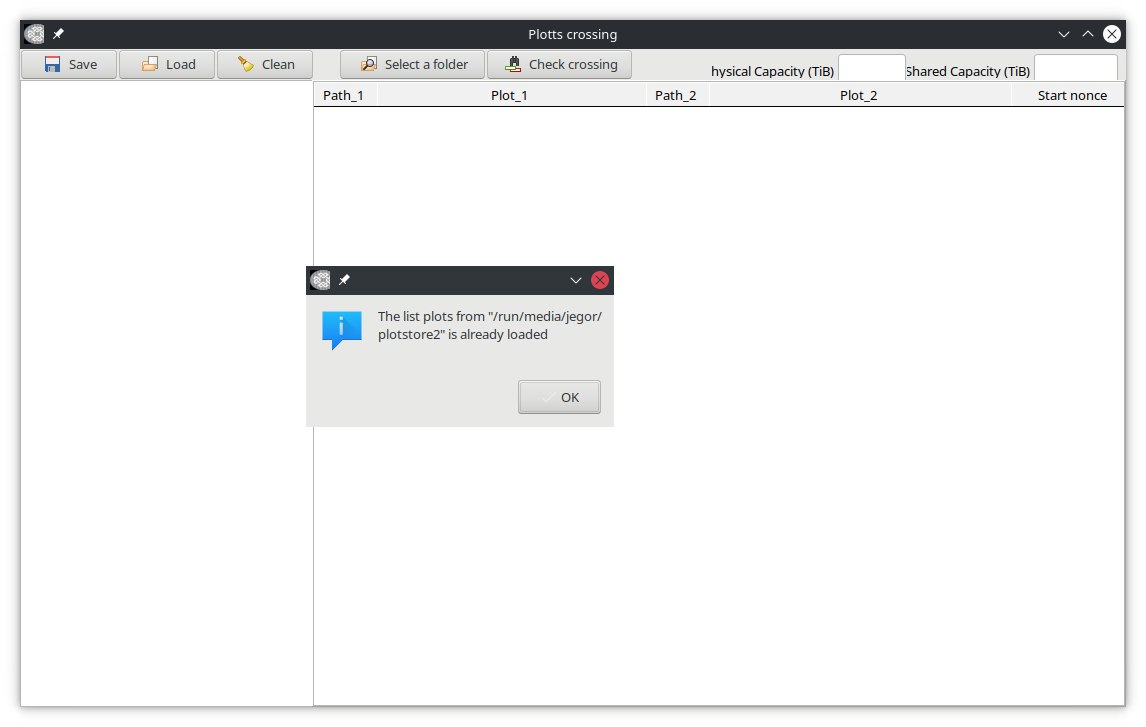
Task: Confirm the dialog with OK
Action: (559, 397)
